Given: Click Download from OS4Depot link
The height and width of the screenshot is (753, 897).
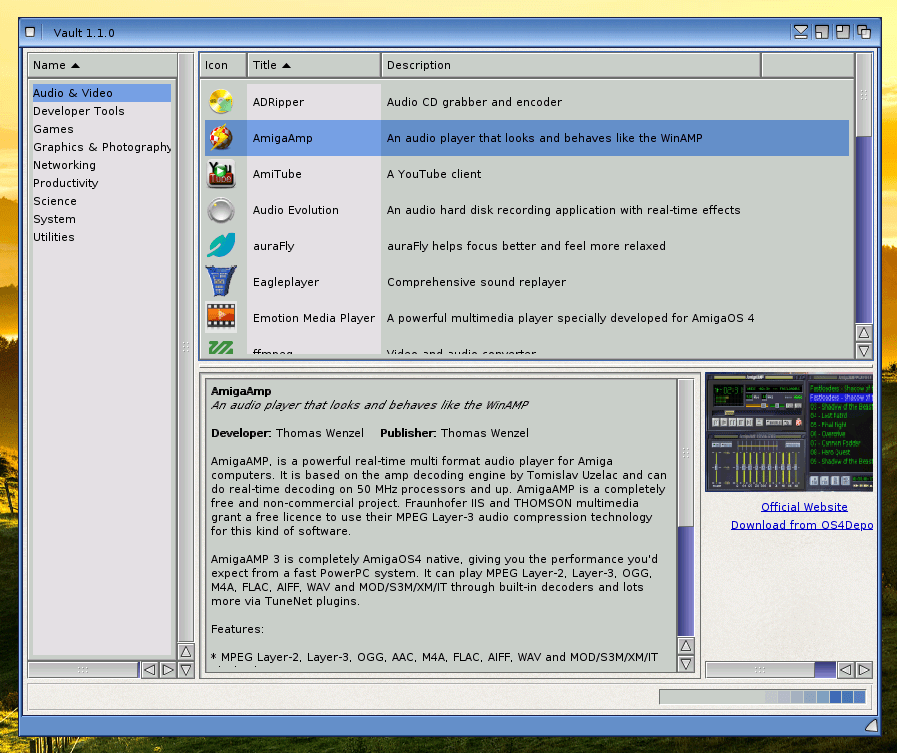Looking at the screenshot, I should (x=801, y=525).
